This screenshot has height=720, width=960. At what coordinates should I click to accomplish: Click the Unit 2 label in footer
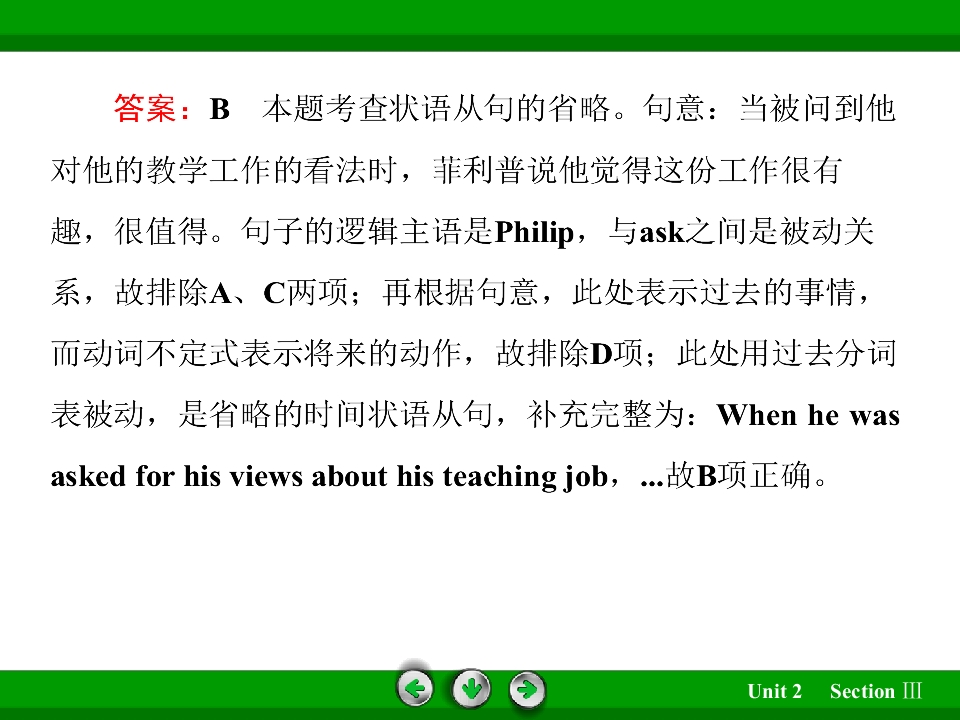click(x=774, y=691)
